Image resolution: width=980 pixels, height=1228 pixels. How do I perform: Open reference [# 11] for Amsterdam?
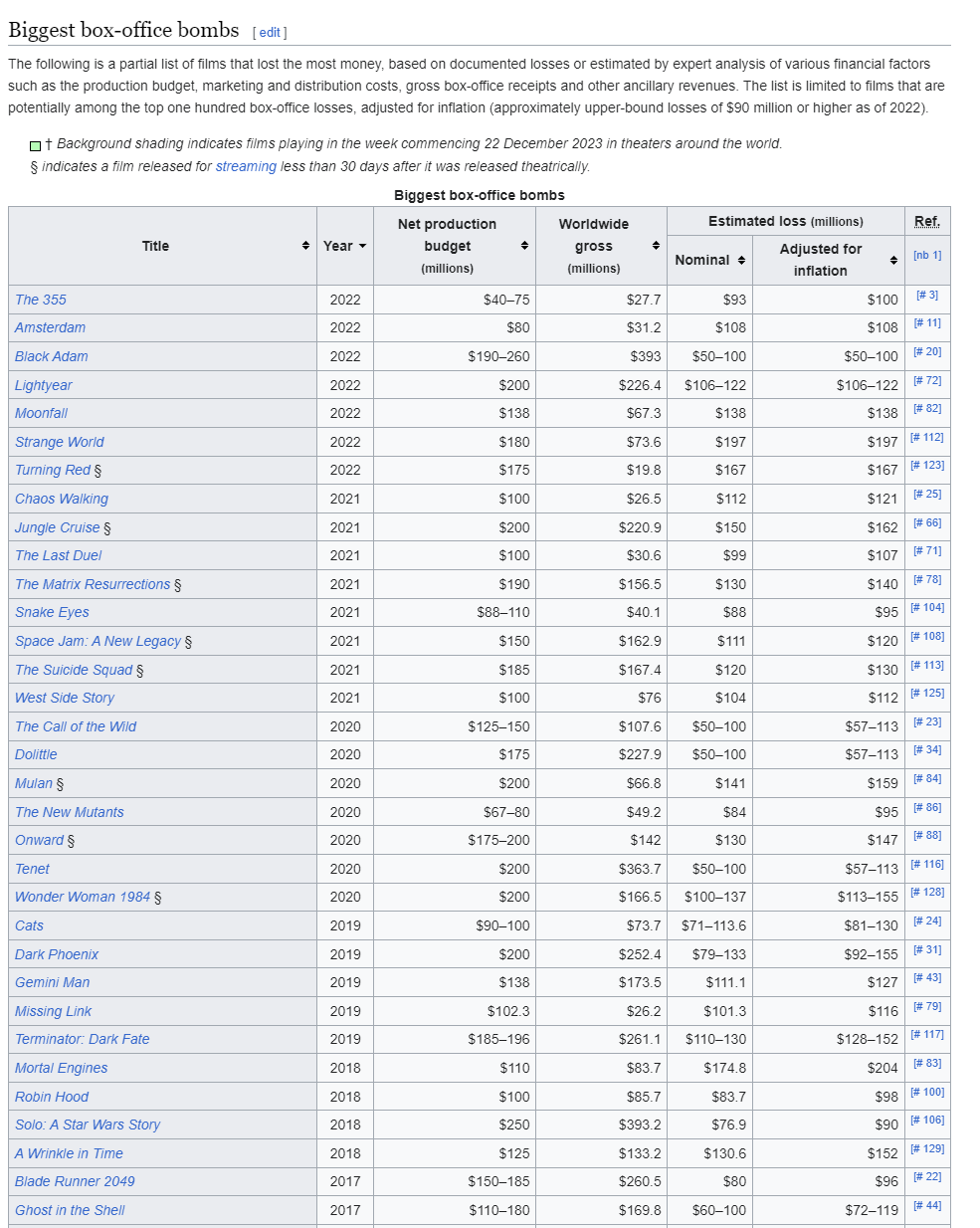tap(927, 323)
